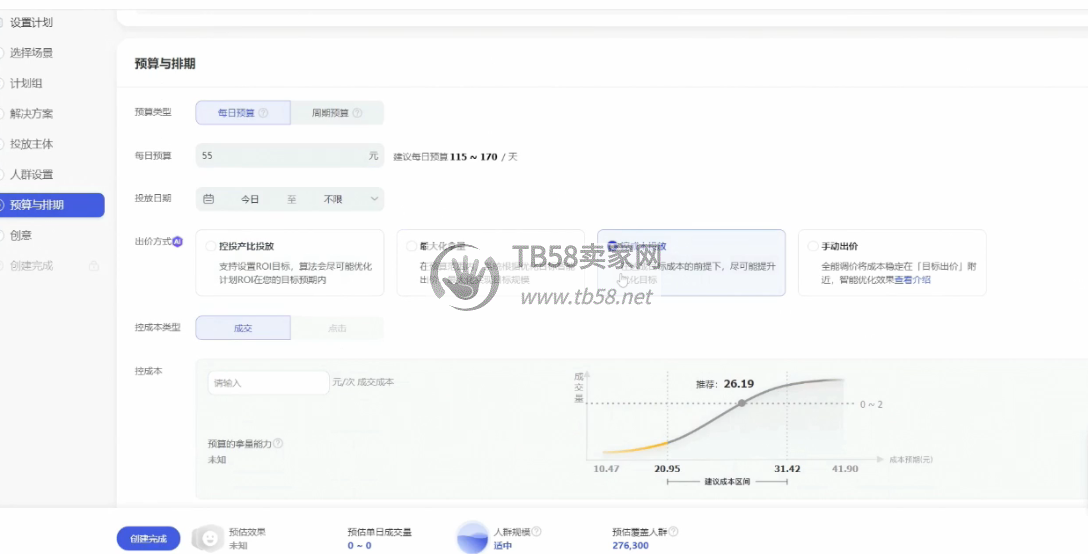Show help icon next to 预算的拿量能力
The image size is (1088, 554).
pos(278,443)
